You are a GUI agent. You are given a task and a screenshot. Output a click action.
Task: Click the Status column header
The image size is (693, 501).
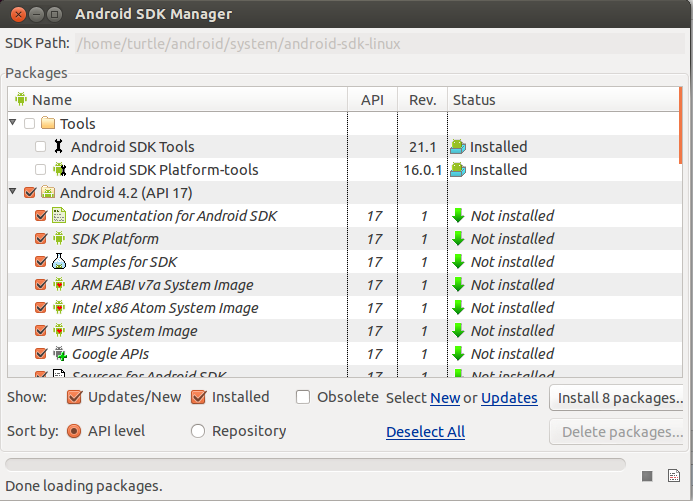[474, 100]
